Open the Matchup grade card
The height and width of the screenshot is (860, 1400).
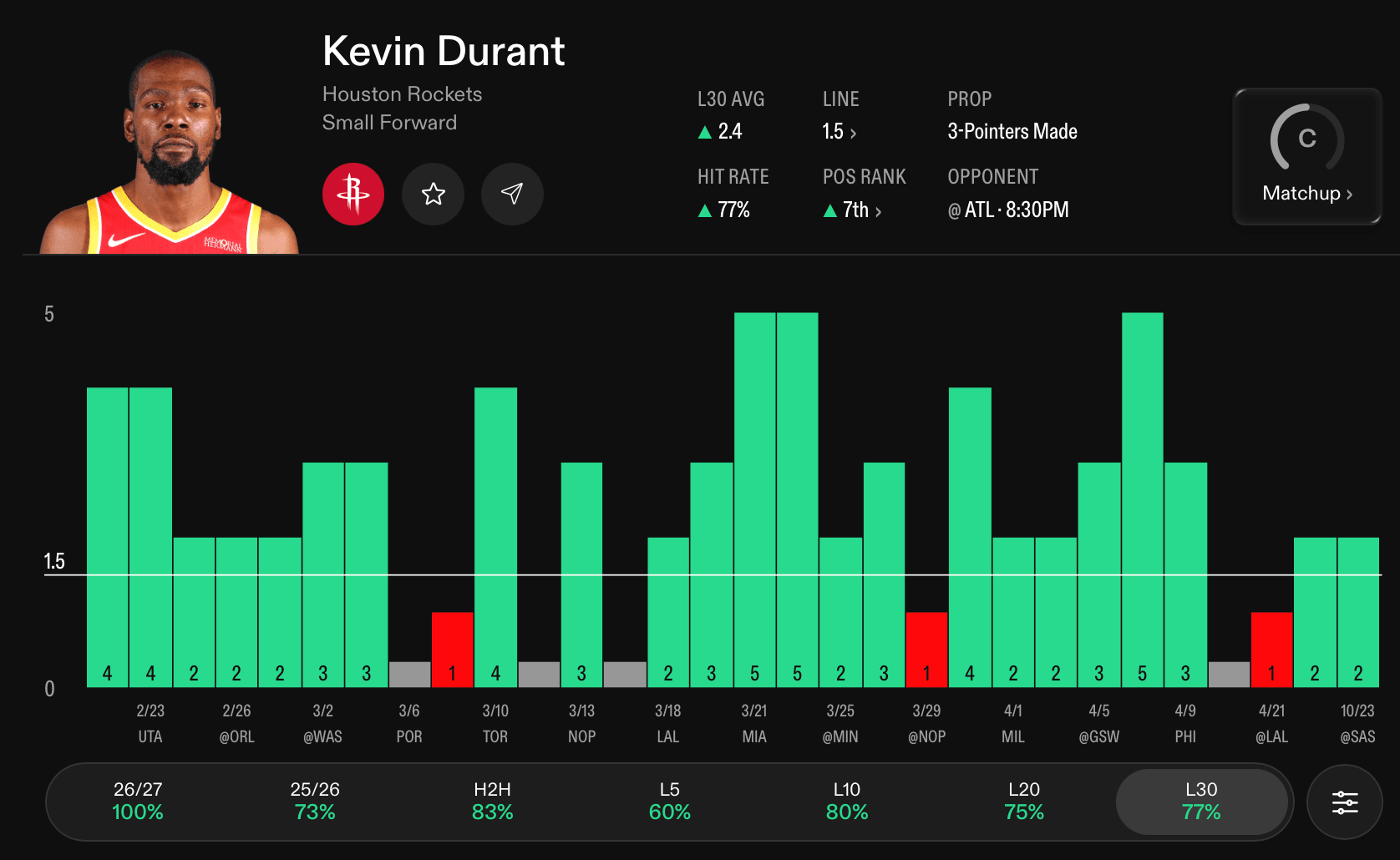click(1307, 156)
